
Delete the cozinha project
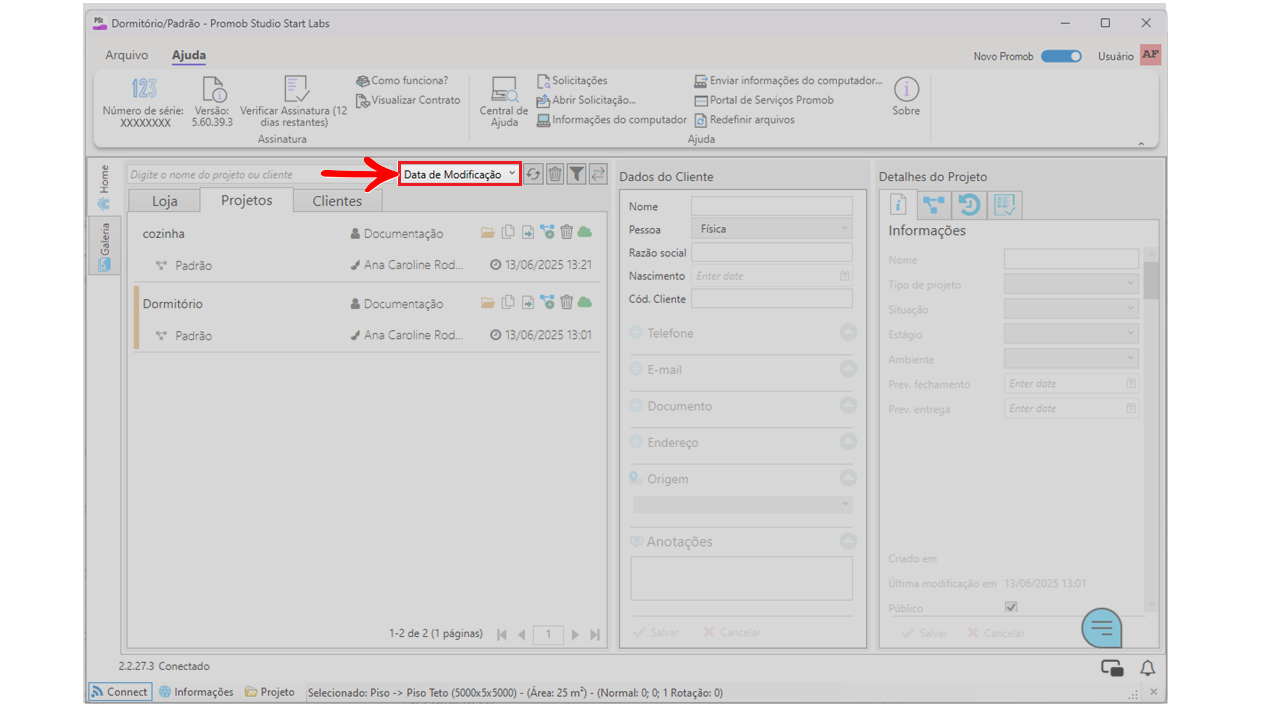pyautogui.click(x=566, y=232)
